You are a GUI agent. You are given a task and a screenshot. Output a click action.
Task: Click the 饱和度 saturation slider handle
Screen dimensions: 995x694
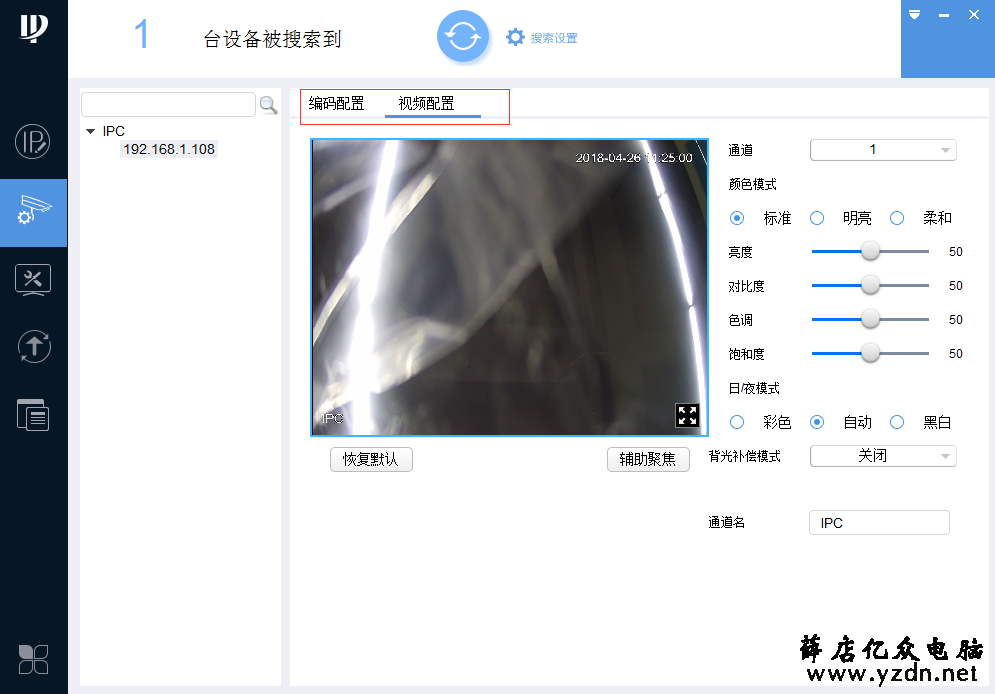point(870,353)
